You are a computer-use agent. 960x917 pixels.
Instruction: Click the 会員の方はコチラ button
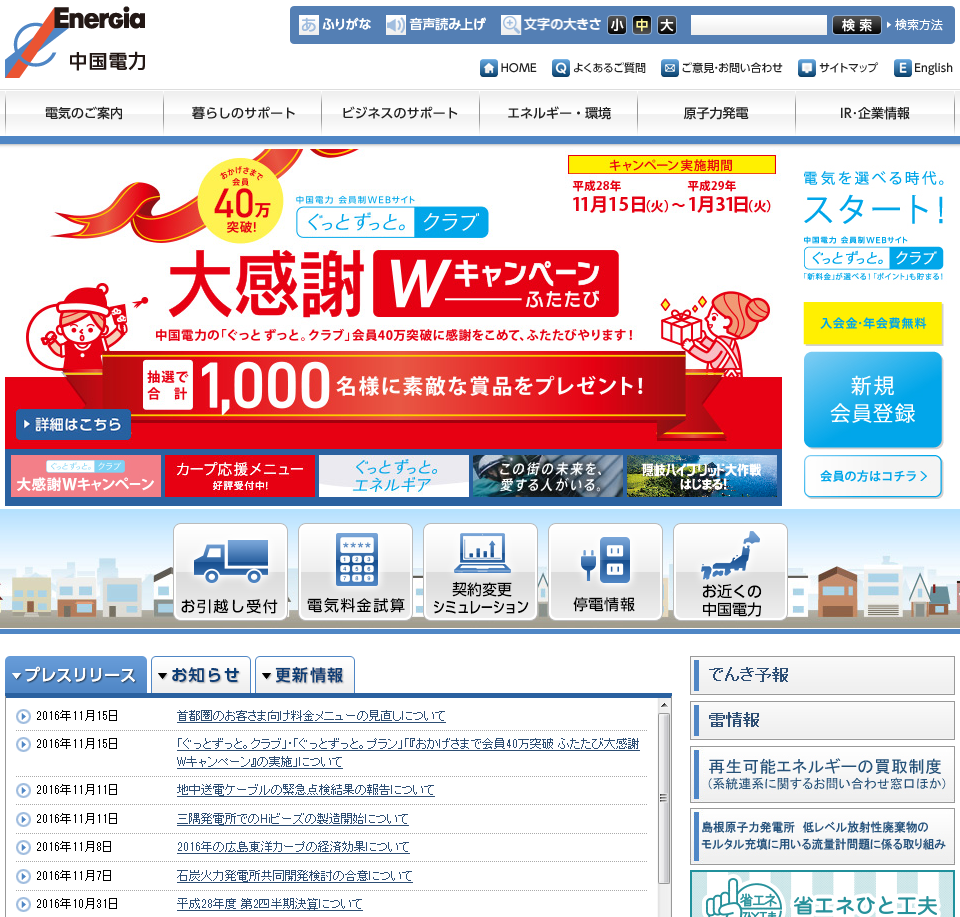(872, 476)
